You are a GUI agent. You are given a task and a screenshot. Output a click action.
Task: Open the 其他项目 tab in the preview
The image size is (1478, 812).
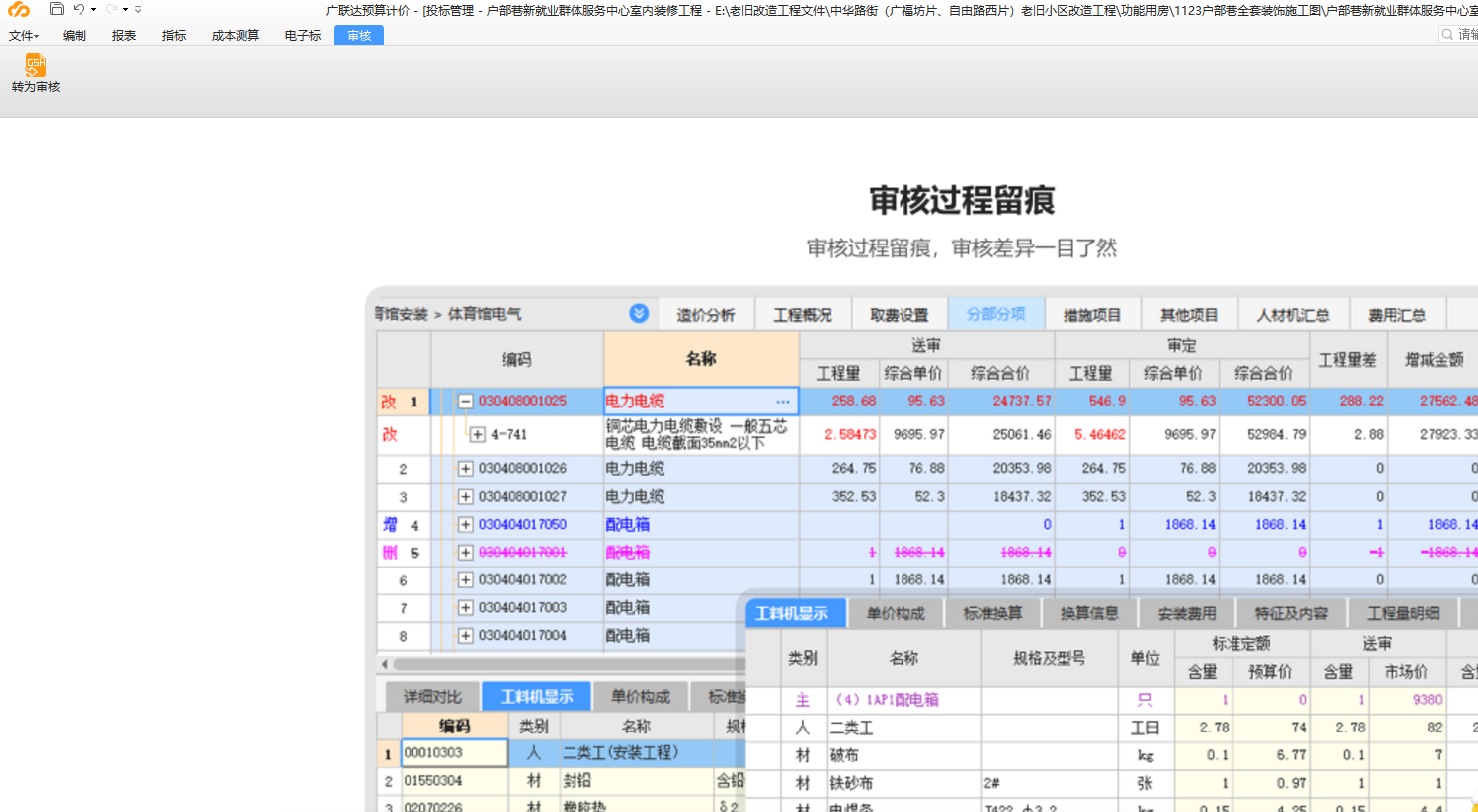tap(1189, 315)
